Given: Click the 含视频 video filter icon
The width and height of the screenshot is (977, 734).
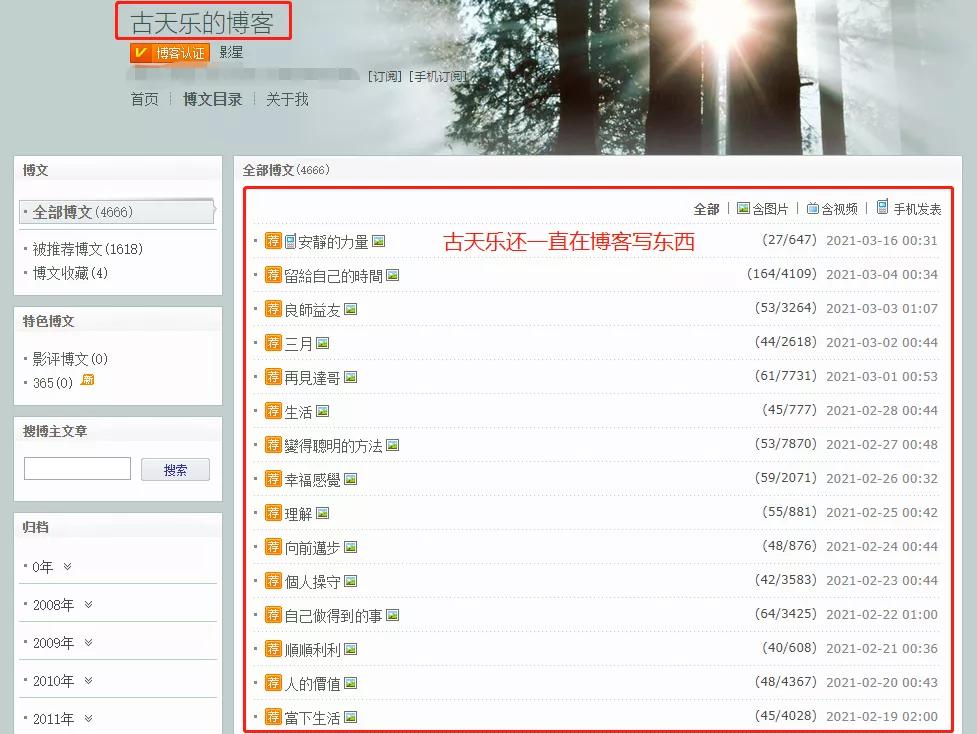Looking at the screenshot, I should tap(812, 206).
